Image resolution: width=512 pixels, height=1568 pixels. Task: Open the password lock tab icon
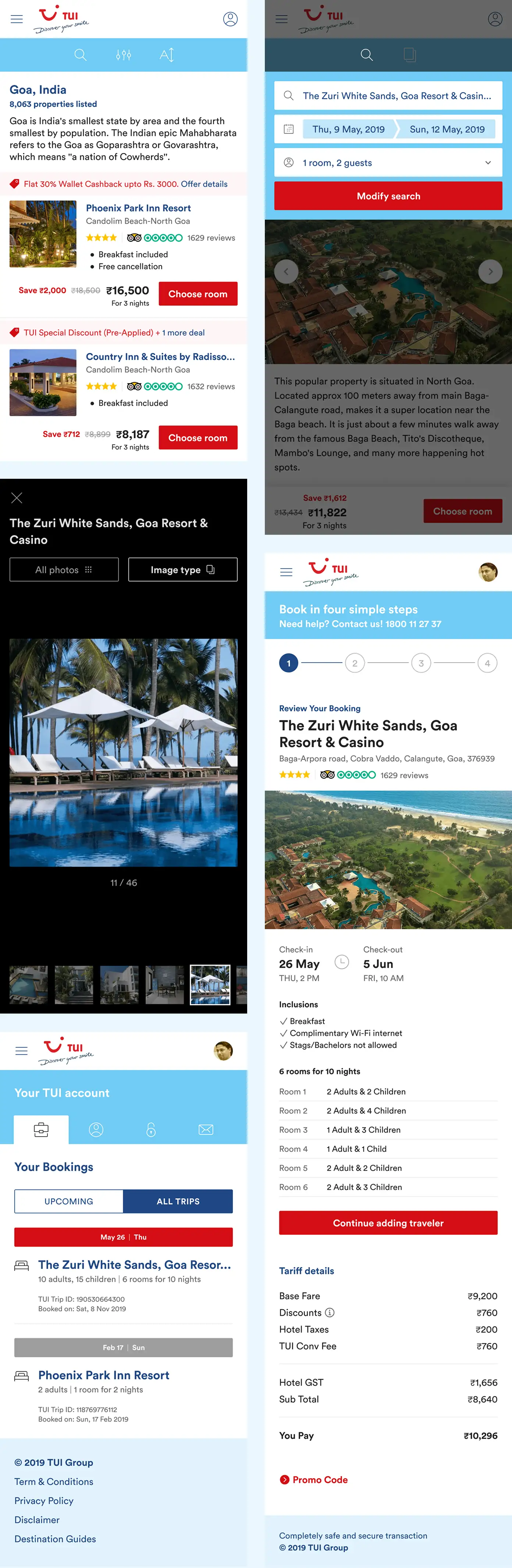click(151, 1130)
